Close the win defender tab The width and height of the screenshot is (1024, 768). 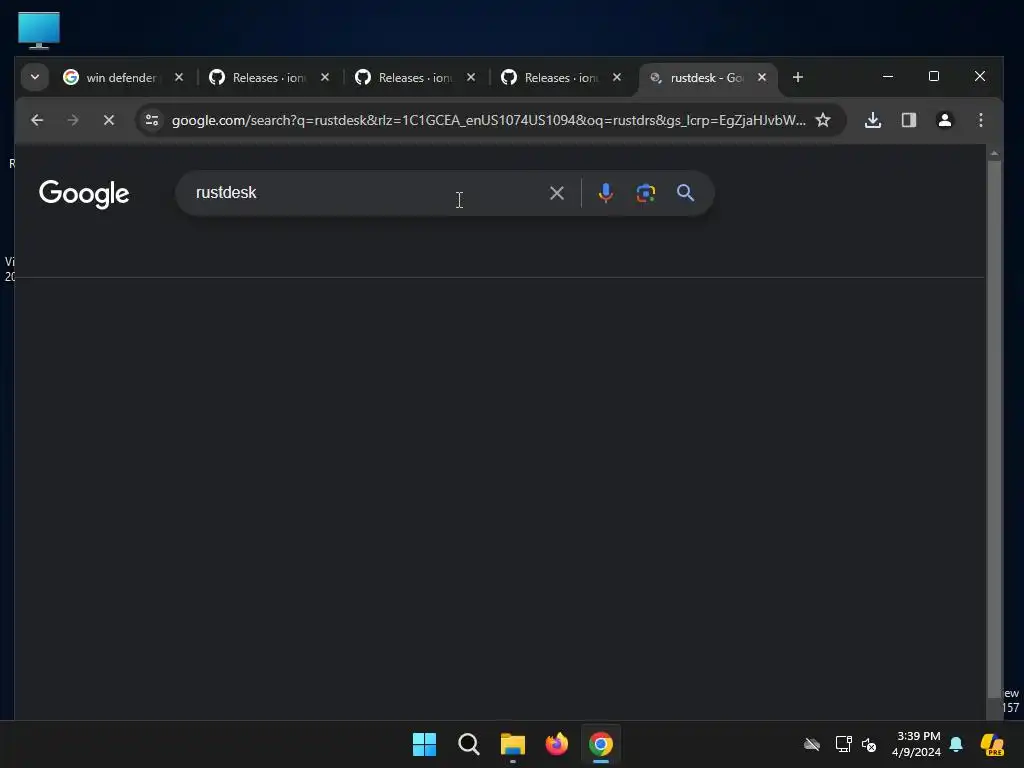pos(179,77)
